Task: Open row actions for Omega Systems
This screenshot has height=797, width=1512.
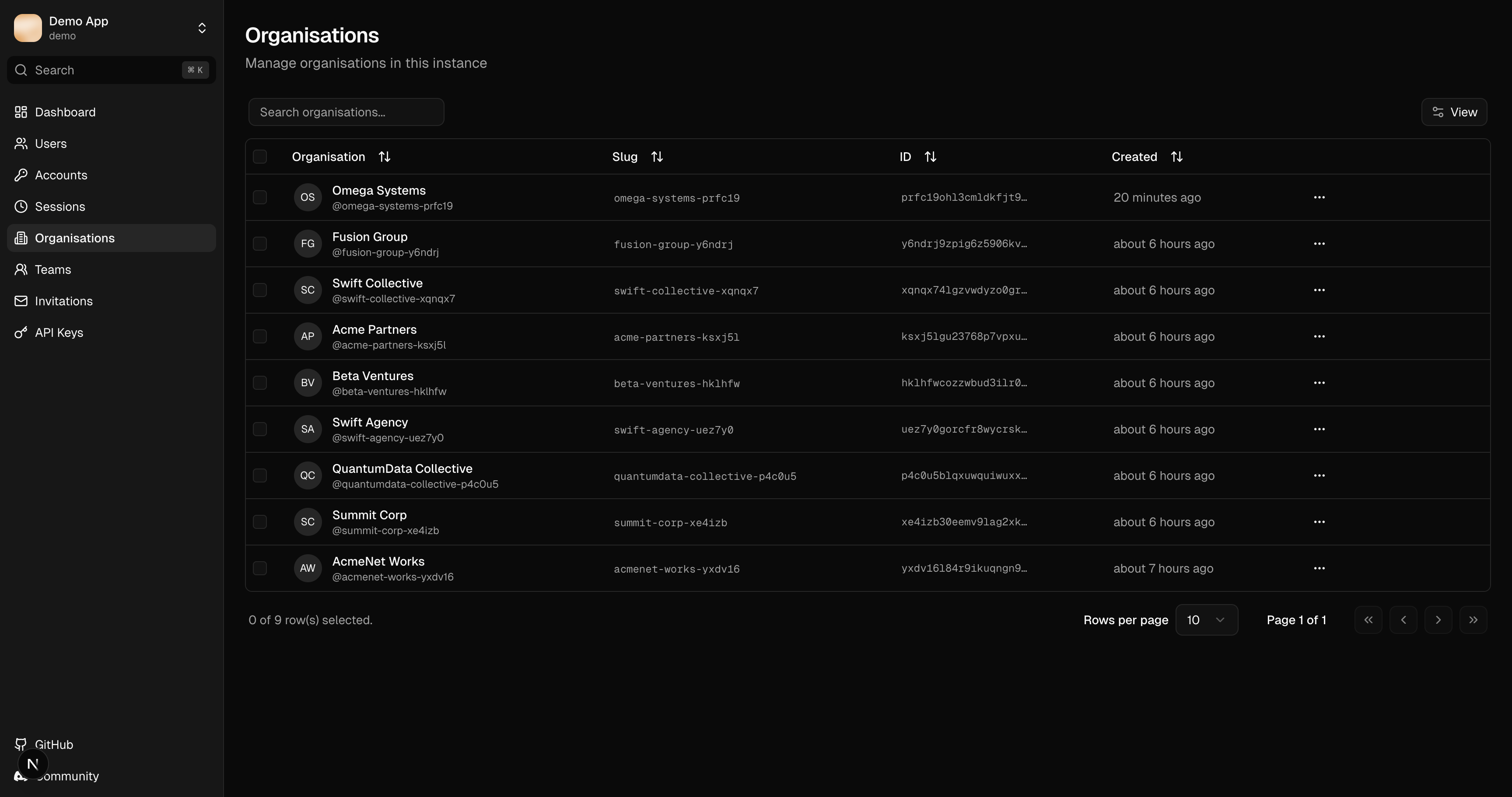Action: point(1319,197)
